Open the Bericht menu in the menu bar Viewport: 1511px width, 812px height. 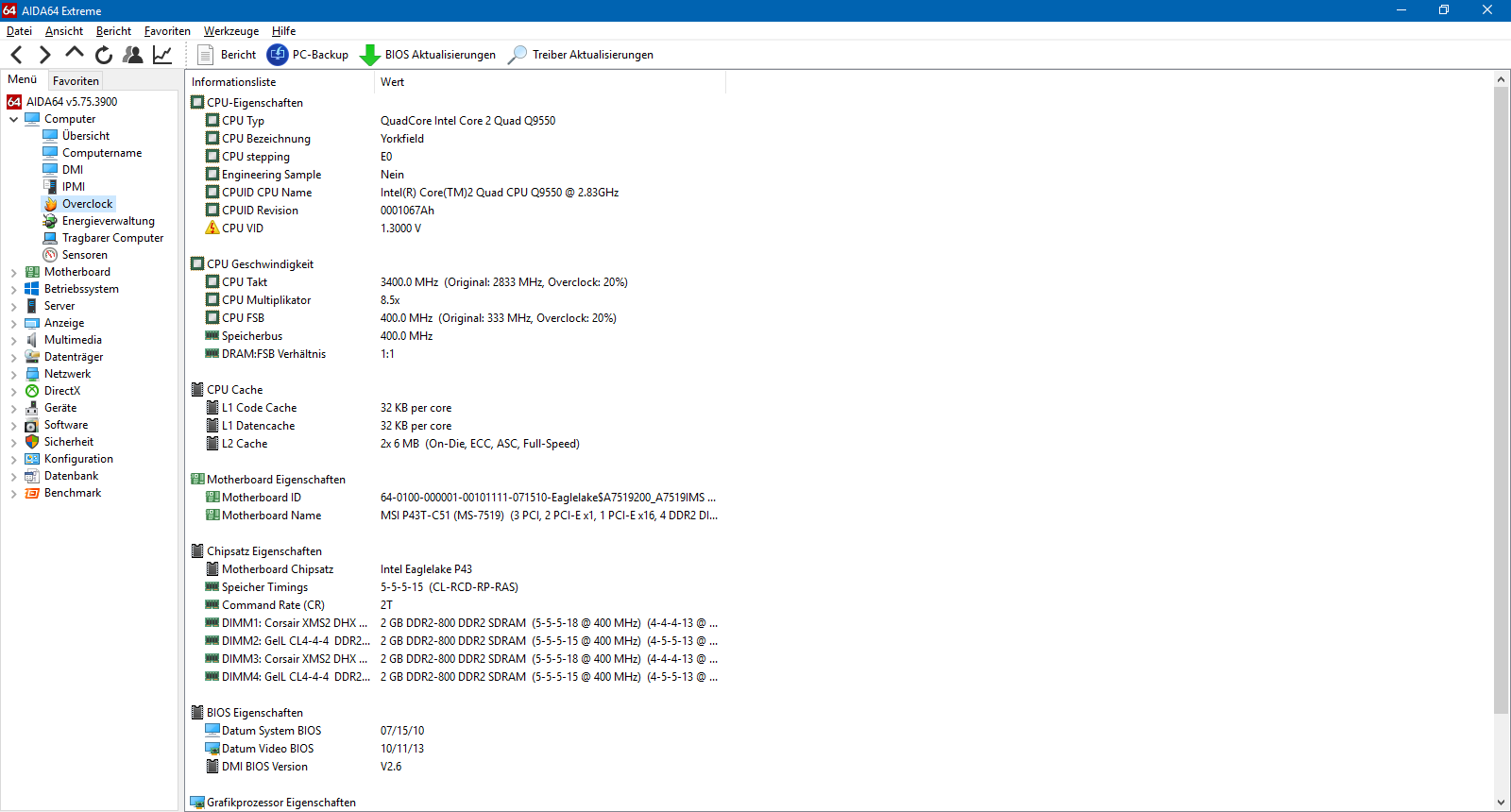[113, 31]
